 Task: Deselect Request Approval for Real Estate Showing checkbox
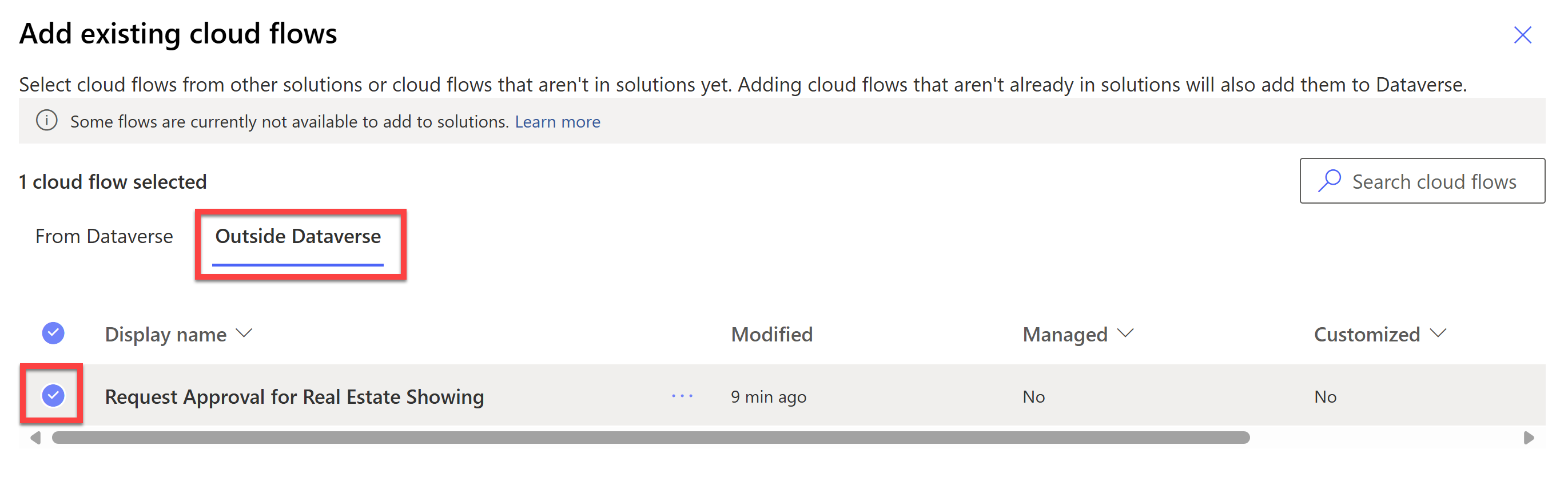tap(53, 396)
